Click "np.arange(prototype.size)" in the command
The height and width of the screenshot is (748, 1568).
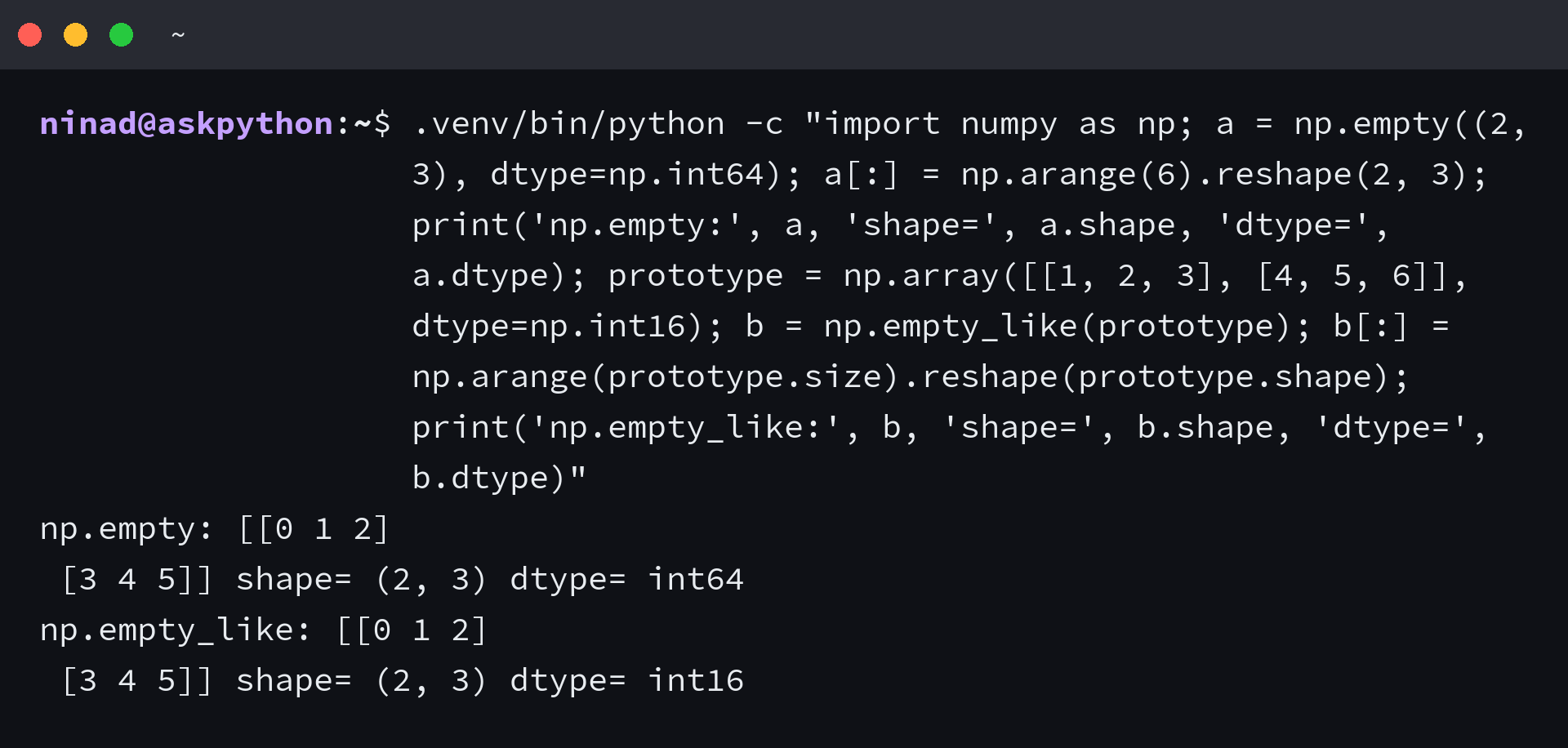[x=656, y=377]
